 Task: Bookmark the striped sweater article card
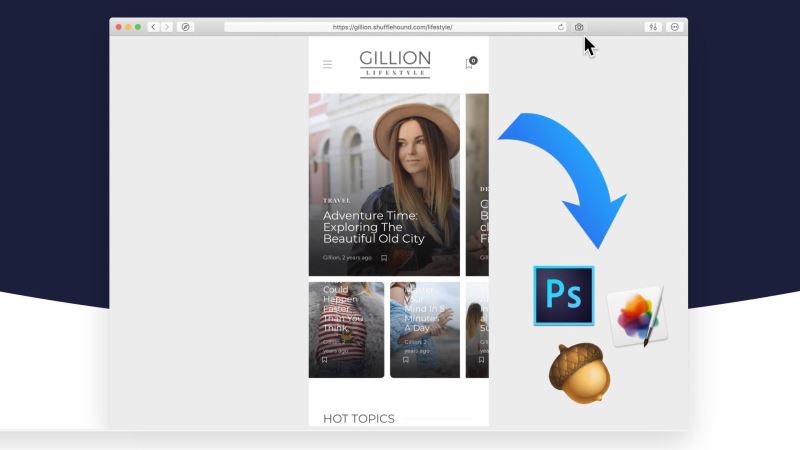[324, 360]
